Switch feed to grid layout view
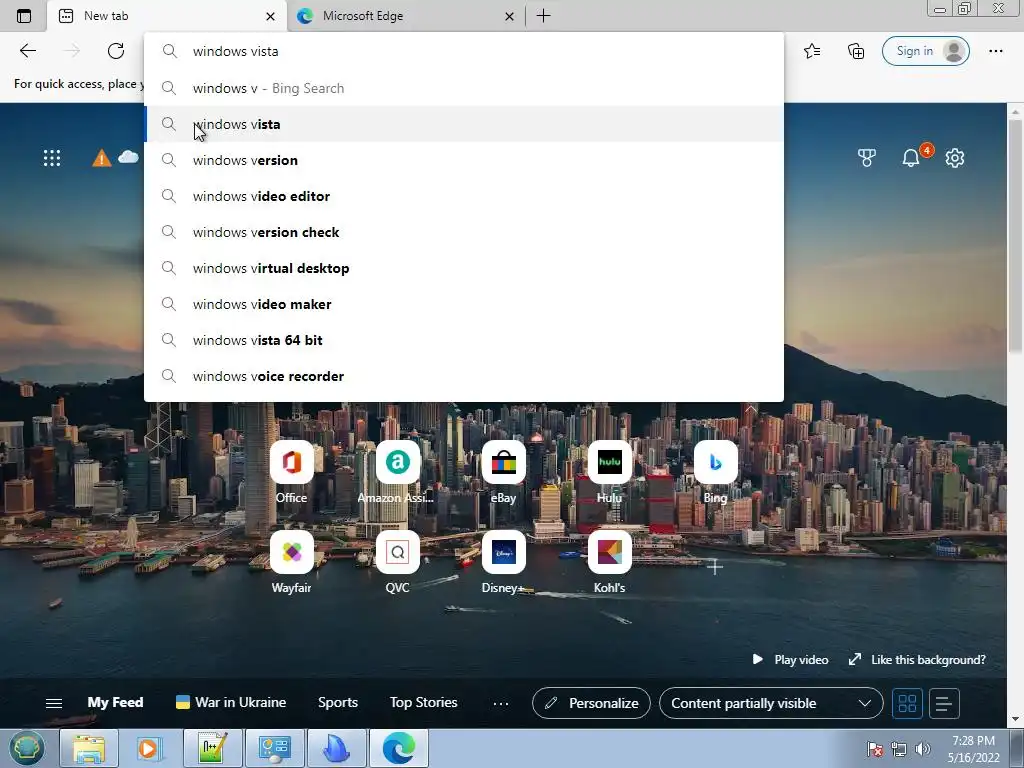The height and width of the screenshot is (768, 1024). [907, 703]
